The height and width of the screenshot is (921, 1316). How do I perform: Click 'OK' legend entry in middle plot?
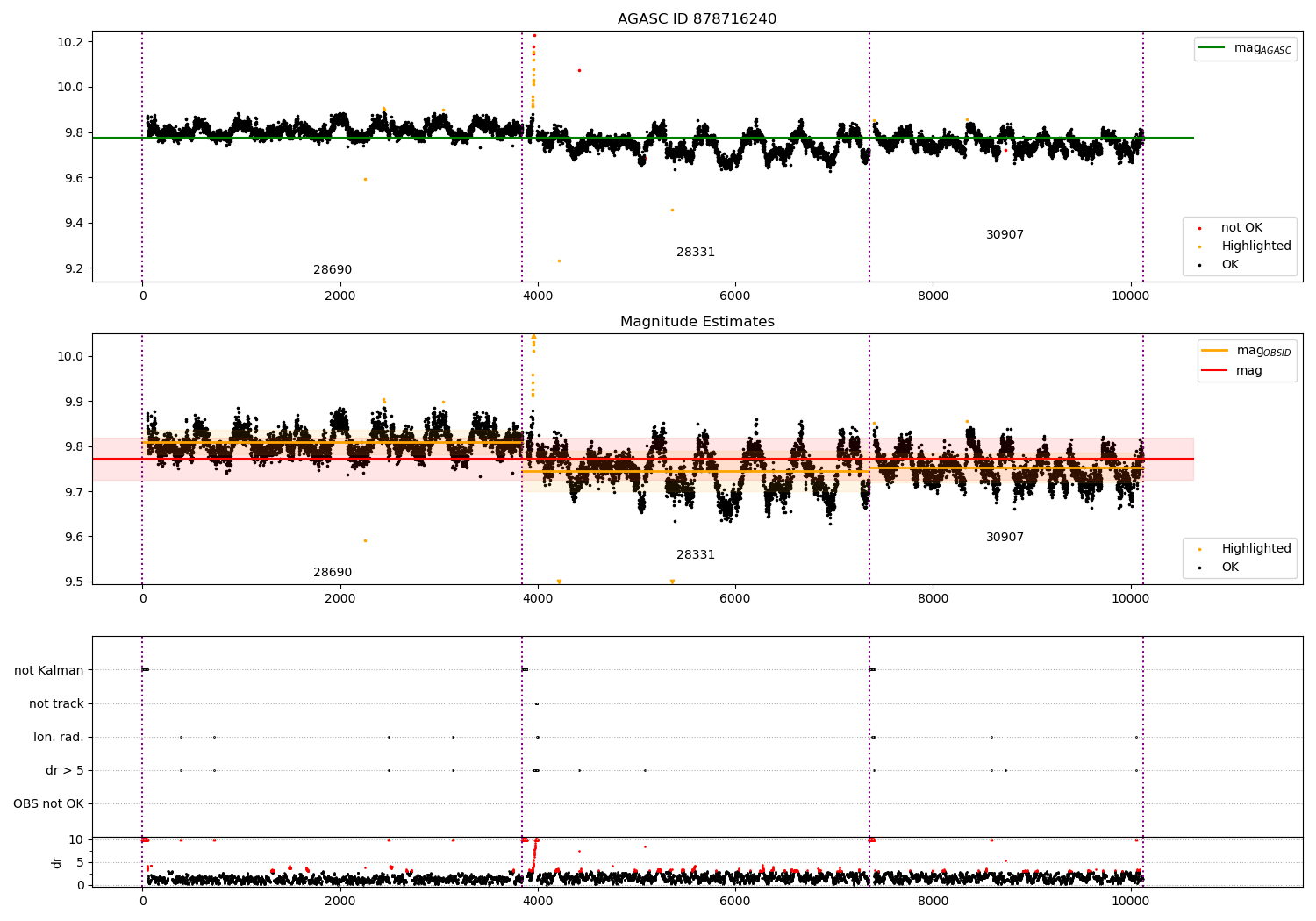pos(1230,567)
